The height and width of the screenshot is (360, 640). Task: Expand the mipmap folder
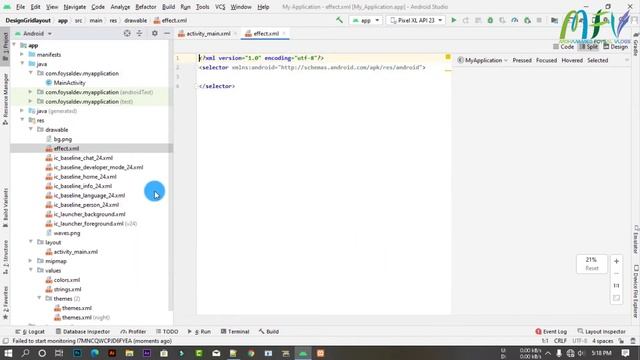[x=31, y=261]
